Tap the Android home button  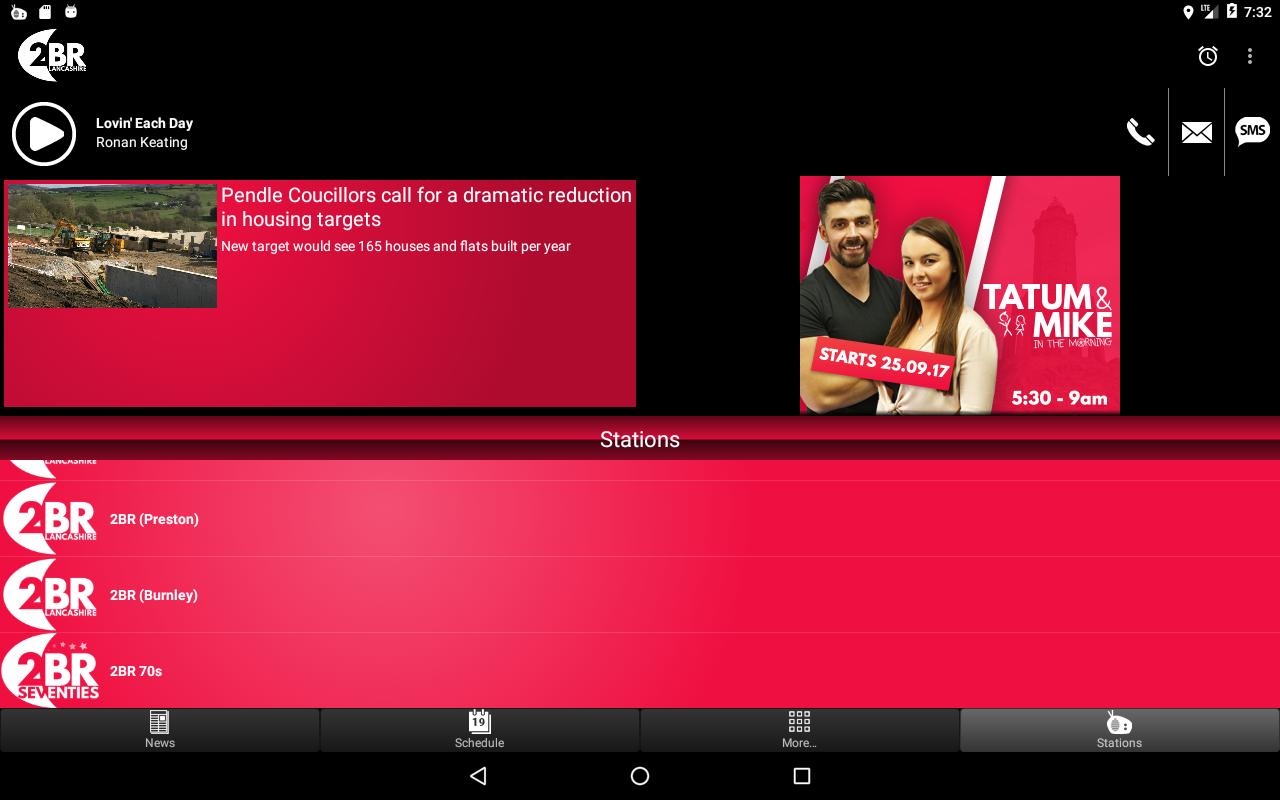click(640, 776)
